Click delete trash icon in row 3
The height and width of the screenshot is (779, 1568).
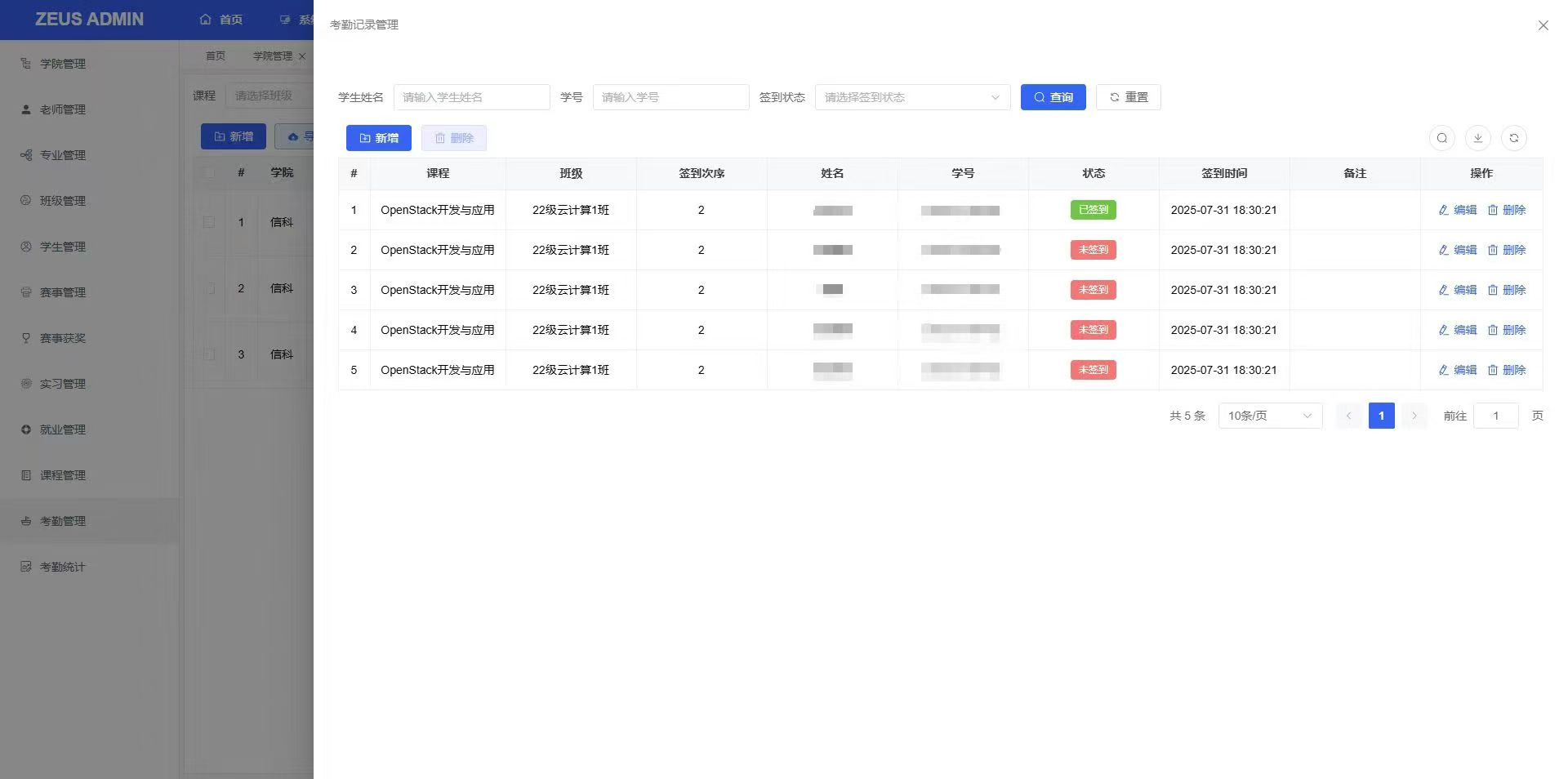pyautogui.click(x=1492, y=290)
